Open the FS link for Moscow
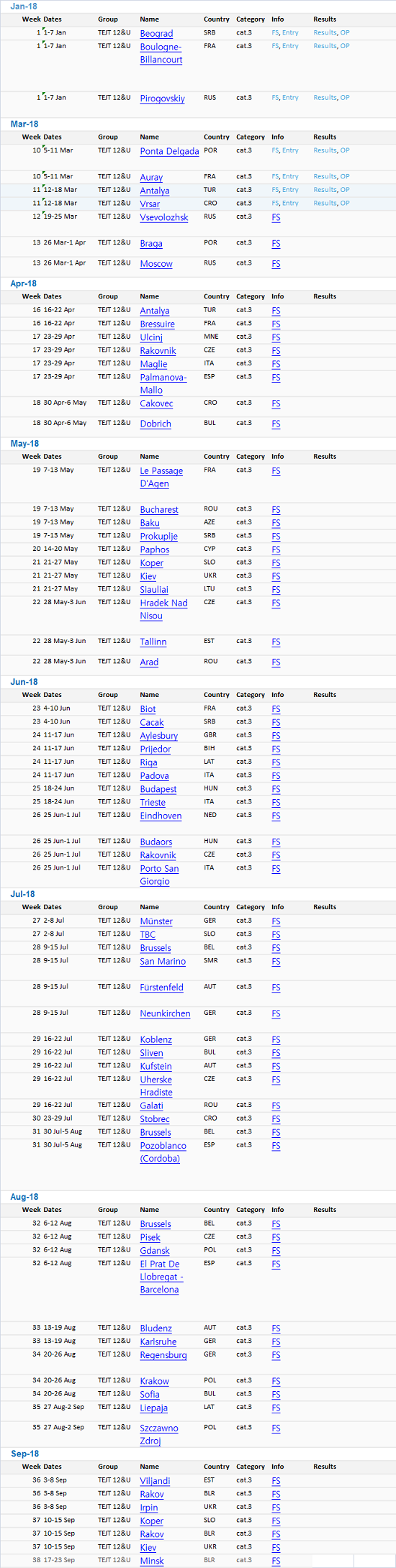Viewport: 396px width, 1568px height. coord(276,264)
